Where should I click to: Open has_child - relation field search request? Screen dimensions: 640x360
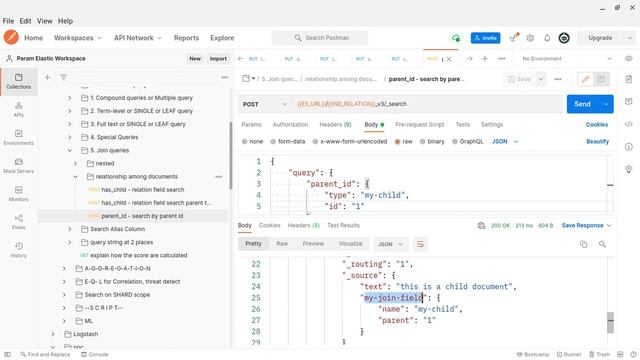(x=143, y=190)
